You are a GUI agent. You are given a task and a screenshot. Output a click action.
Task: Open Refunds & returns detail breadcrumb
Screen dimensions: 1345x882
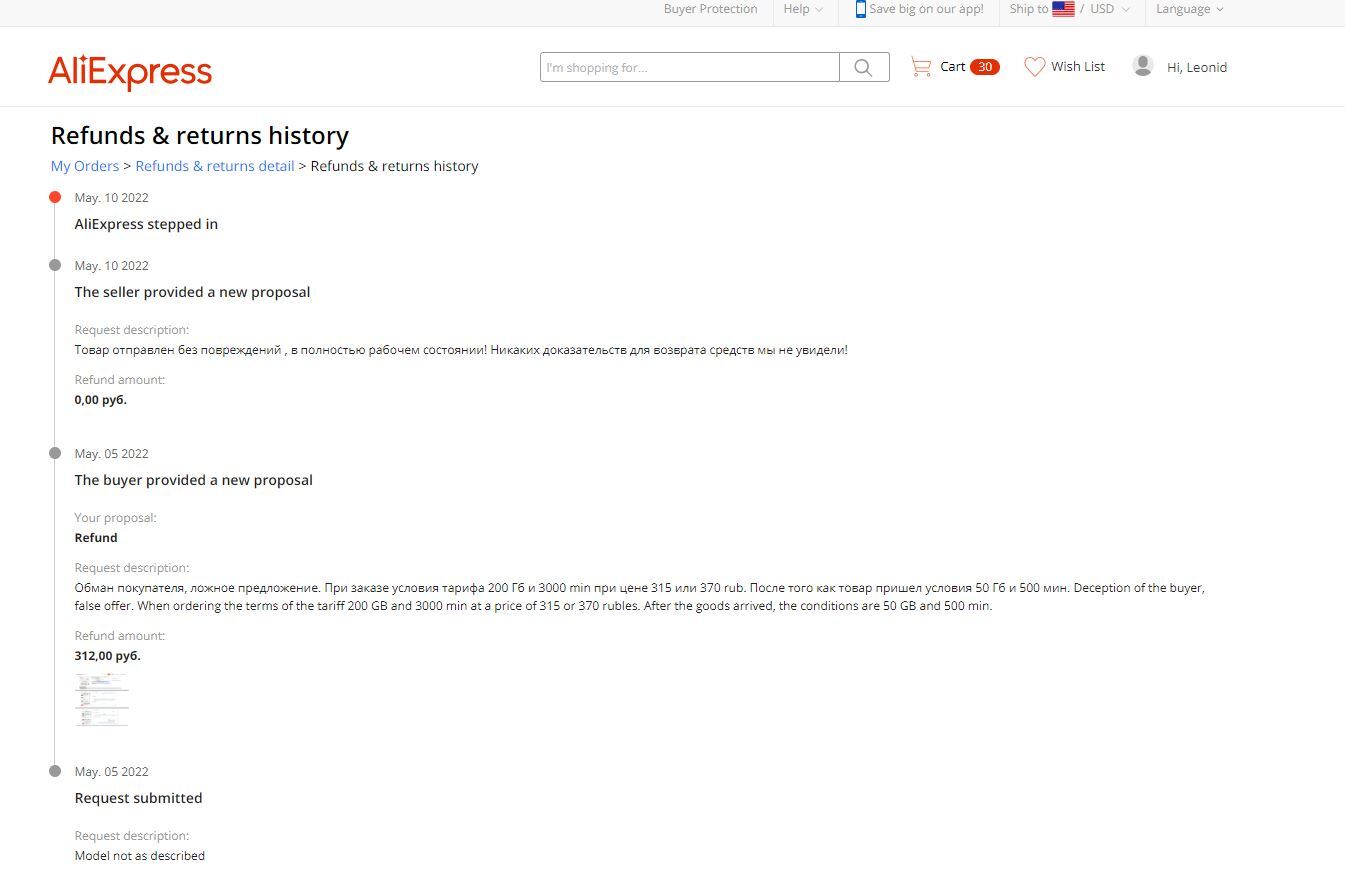click(x=215, y=166)
